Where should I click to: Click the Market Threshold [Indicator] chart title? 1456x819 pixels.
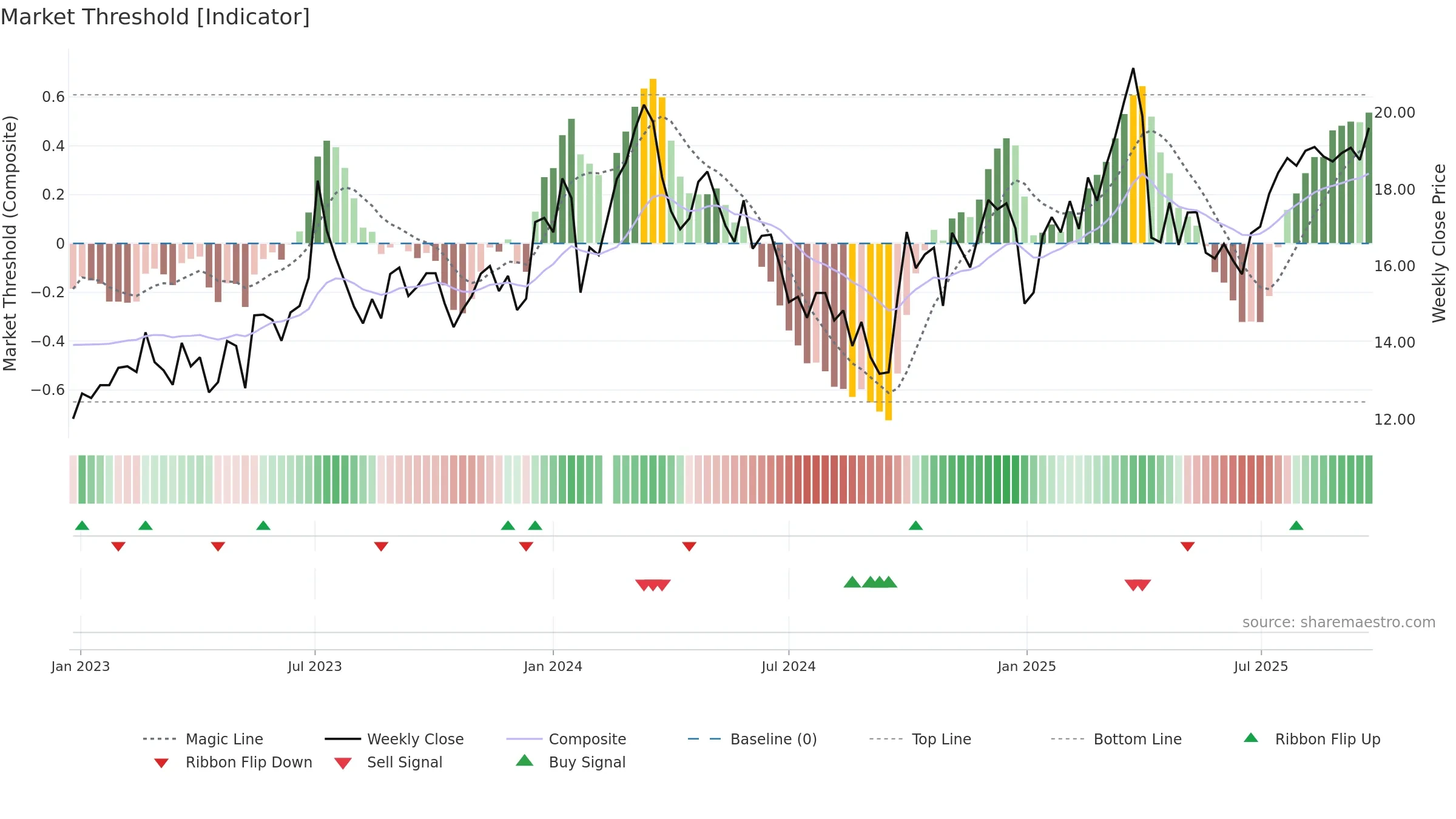[155, 17]
